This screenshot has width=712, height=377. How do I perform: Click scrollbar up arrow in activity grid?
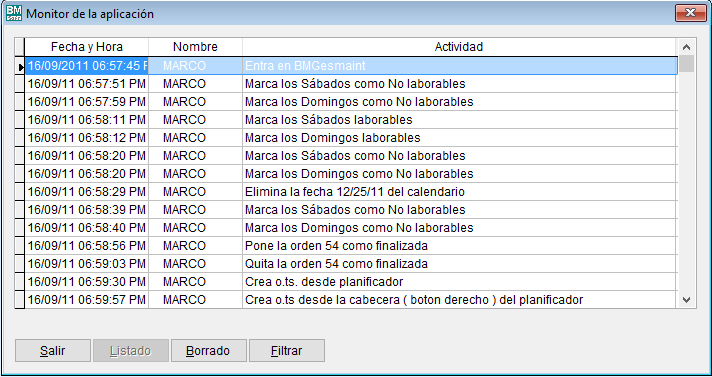point(686,47)
